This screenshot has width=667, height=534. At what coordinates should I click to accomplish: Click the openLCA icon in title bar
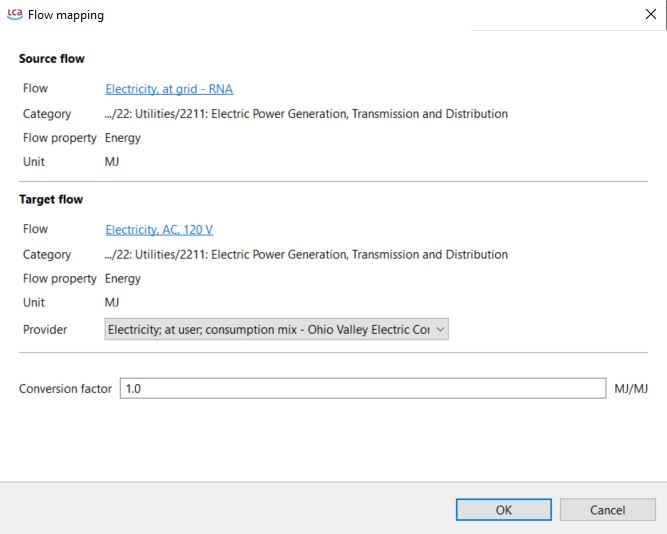(x=14, y=15)
